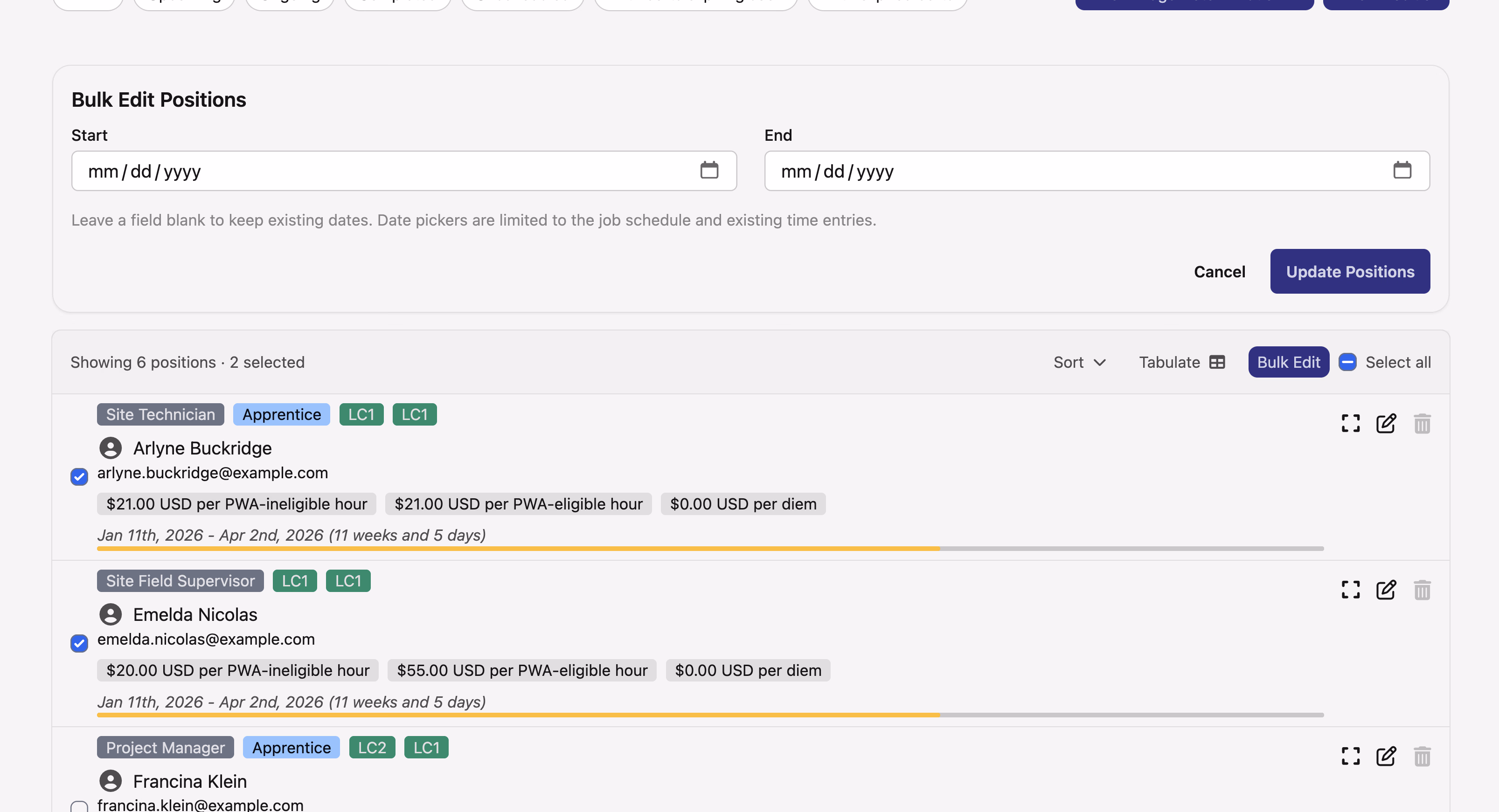Click Emelda Nicolas date progress bar
This screenshot has width=1499, height=812.
click(710, 715)
